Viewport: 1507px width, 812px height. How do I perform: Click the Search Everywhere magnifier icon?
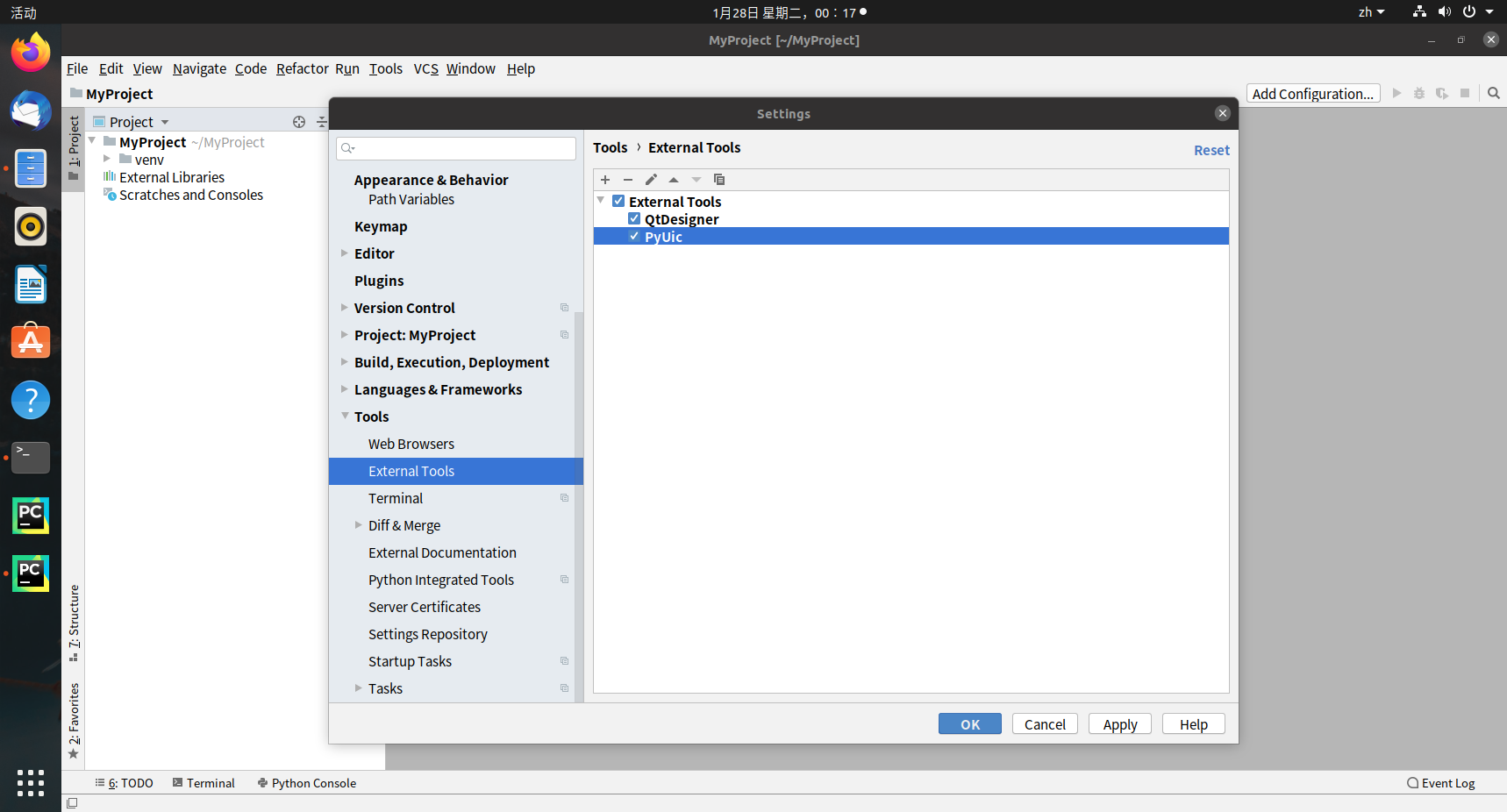point(1494,93)
